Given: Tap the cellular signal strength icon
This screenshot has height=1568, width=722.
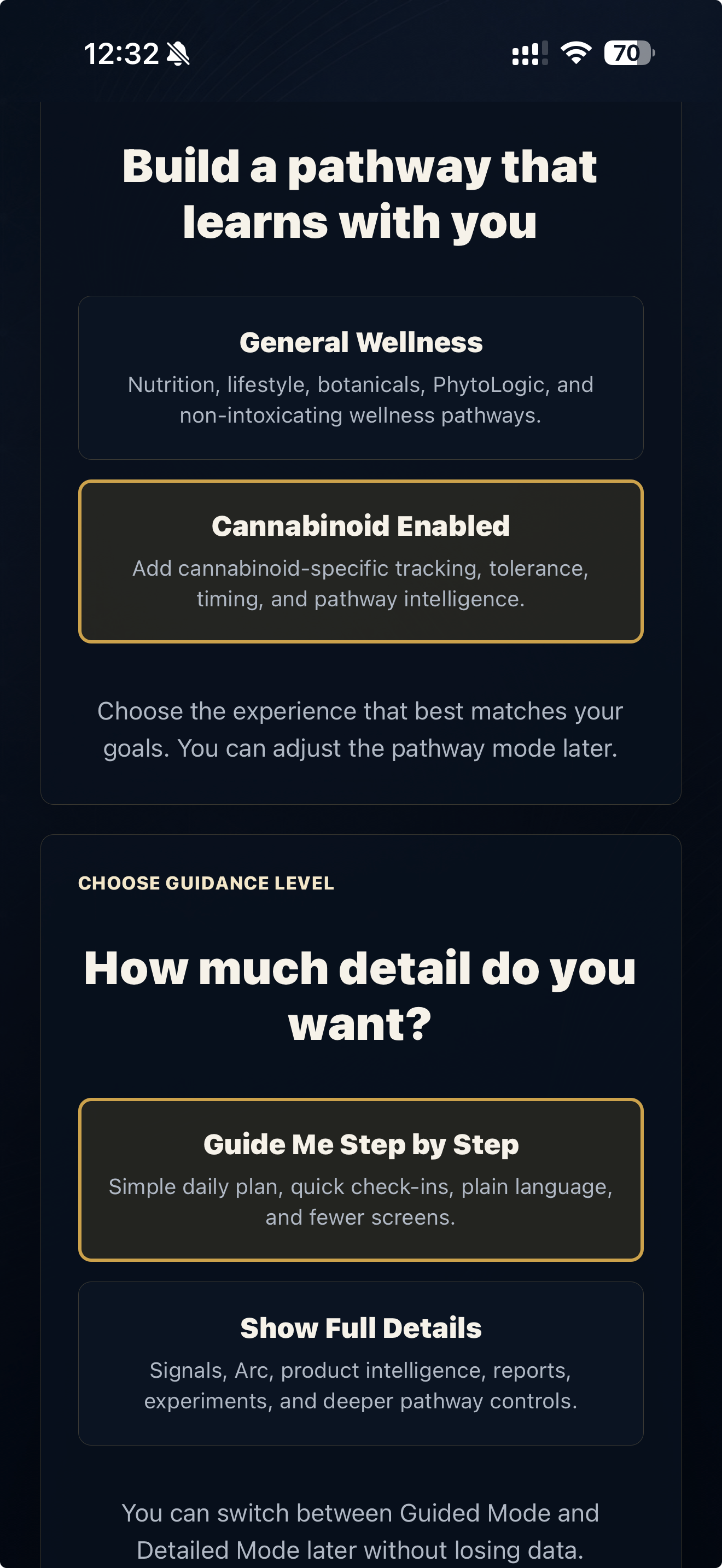Looking at the screenshot, I should point(529,54).
